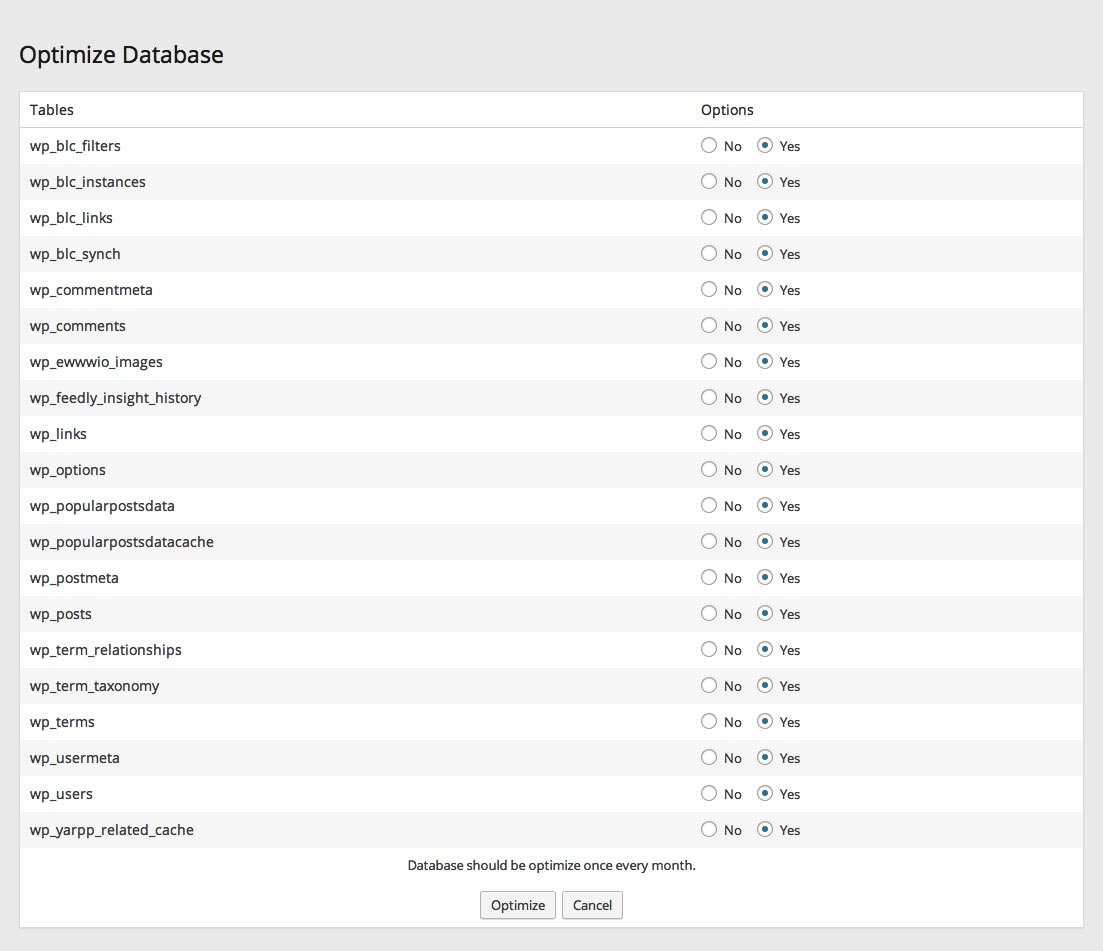This screenshot has height=951, width=1103.
Task: Pick No for wp_term_taxonomy
Action: pos(709,685)
